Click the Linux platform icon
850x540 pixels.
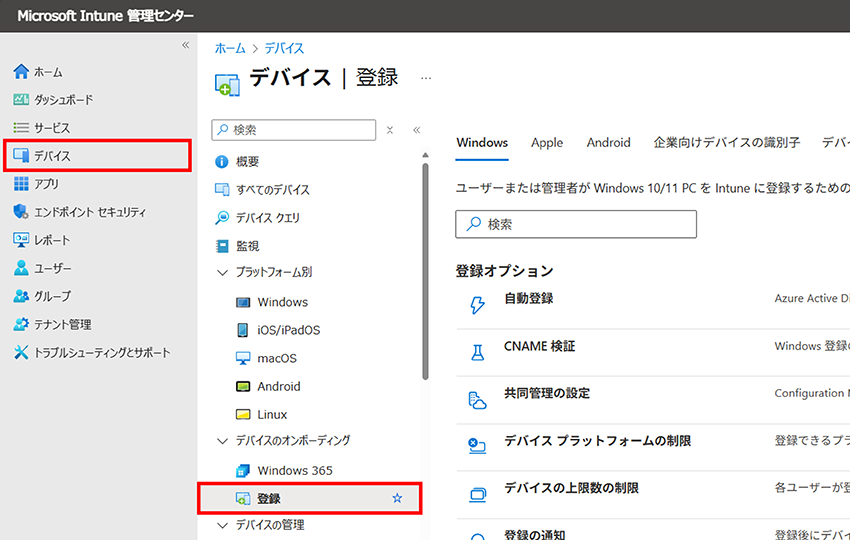pos(243,414)
